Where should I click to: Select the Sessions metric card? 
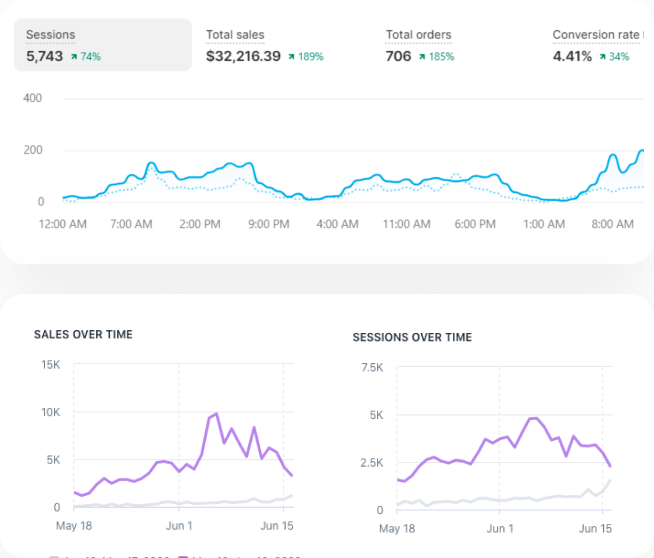pos(102,45)
